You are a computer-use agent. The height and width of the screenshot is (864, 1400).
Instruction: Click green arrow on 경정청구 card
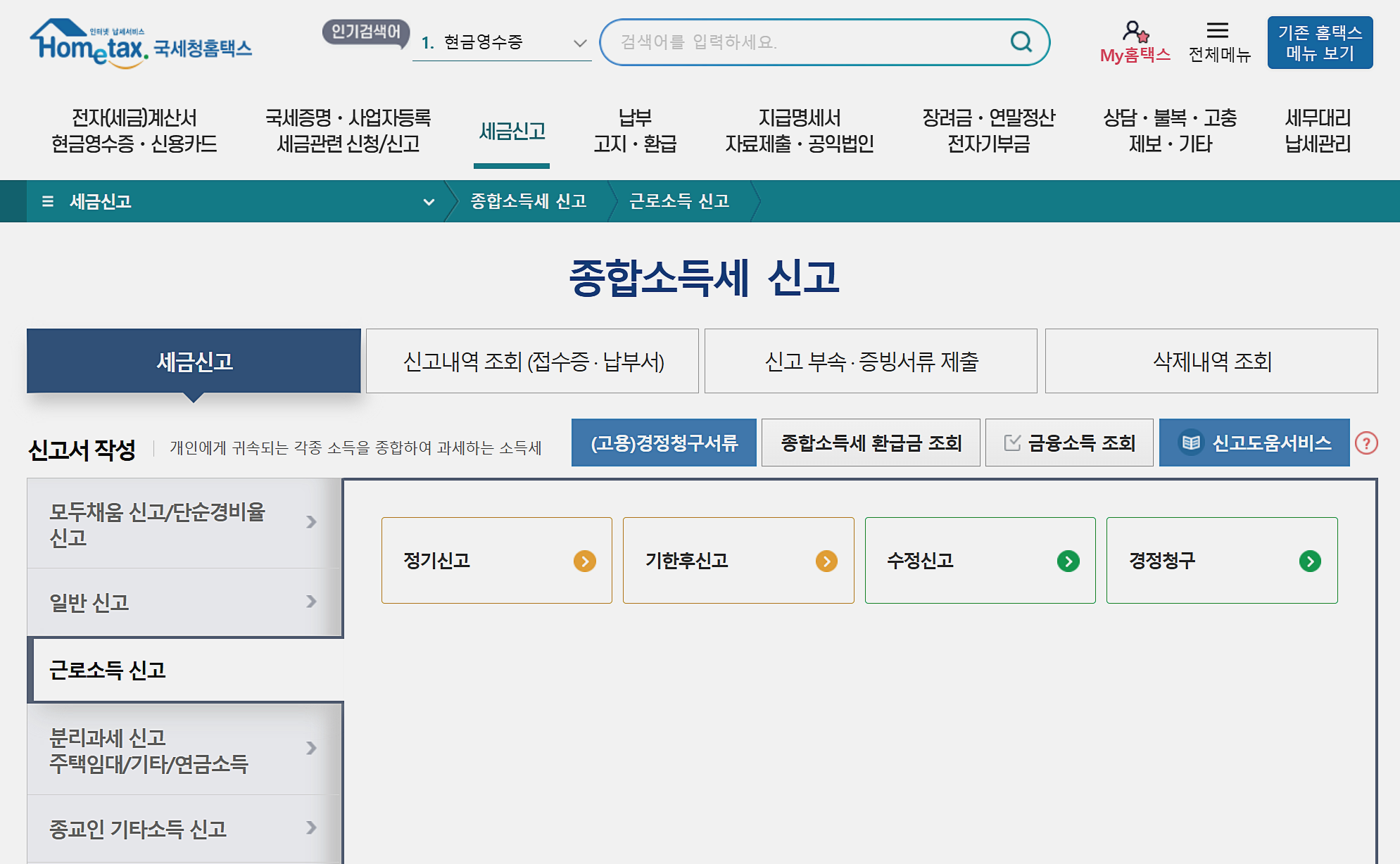(1310, 561)
